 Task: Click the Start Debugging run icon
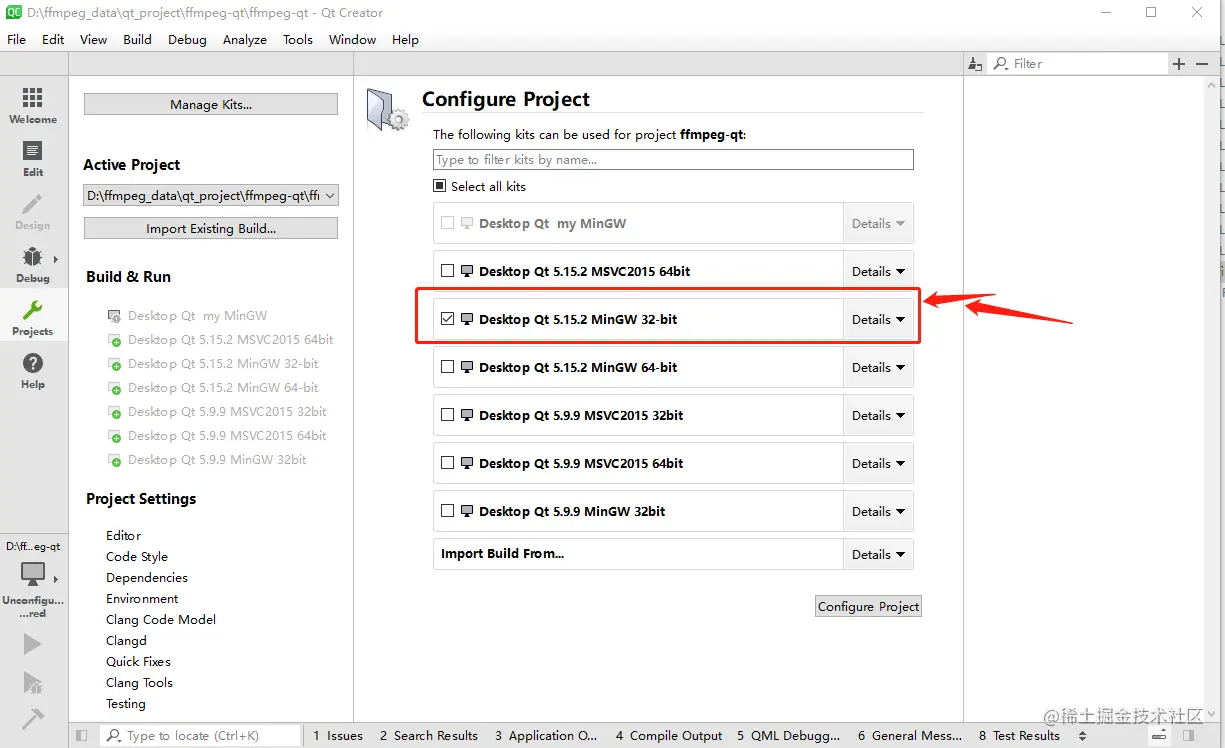33,683
